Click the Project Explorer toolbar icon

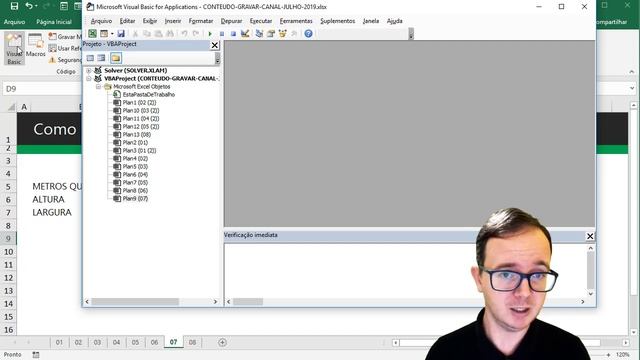pyautogui.click(x=259, y=33)
